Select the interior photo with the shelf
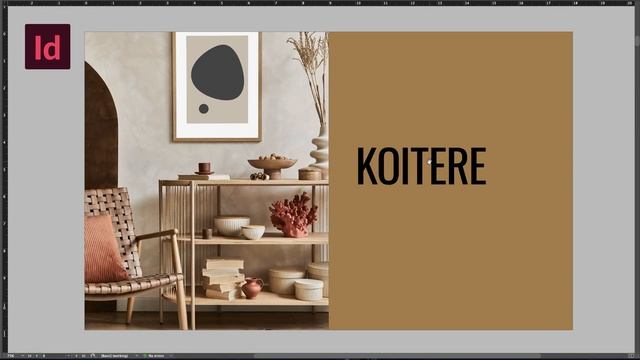This screenshot has height=360, width=640. 207,180
